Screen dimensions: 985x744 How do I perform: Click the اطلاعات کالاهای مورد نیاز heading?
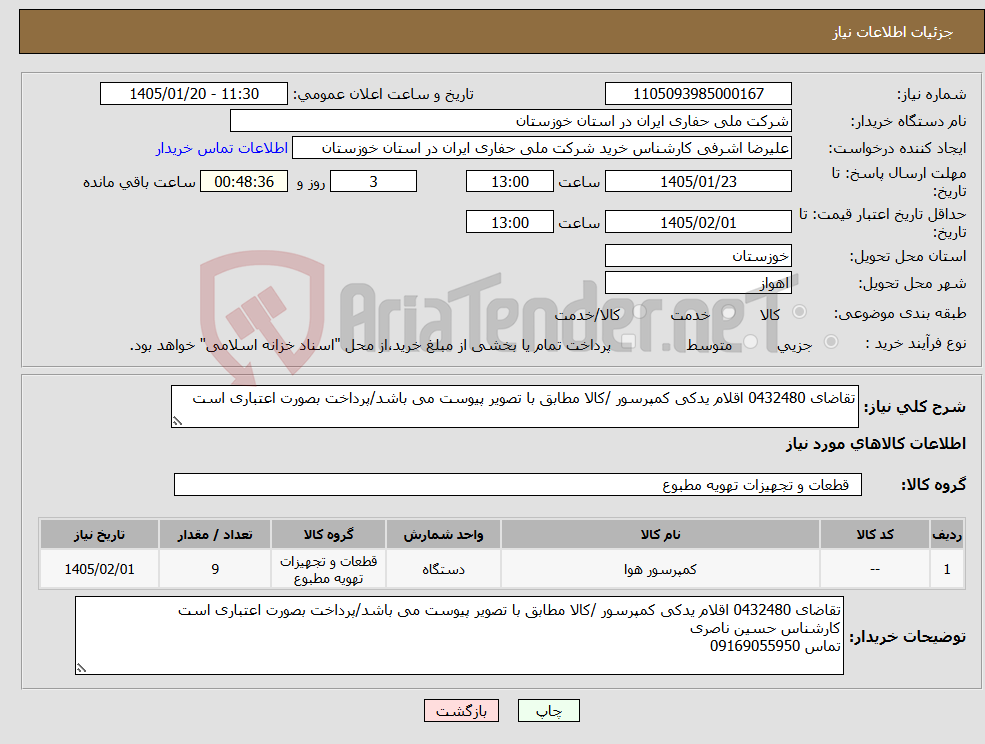[x=875, y=444]
